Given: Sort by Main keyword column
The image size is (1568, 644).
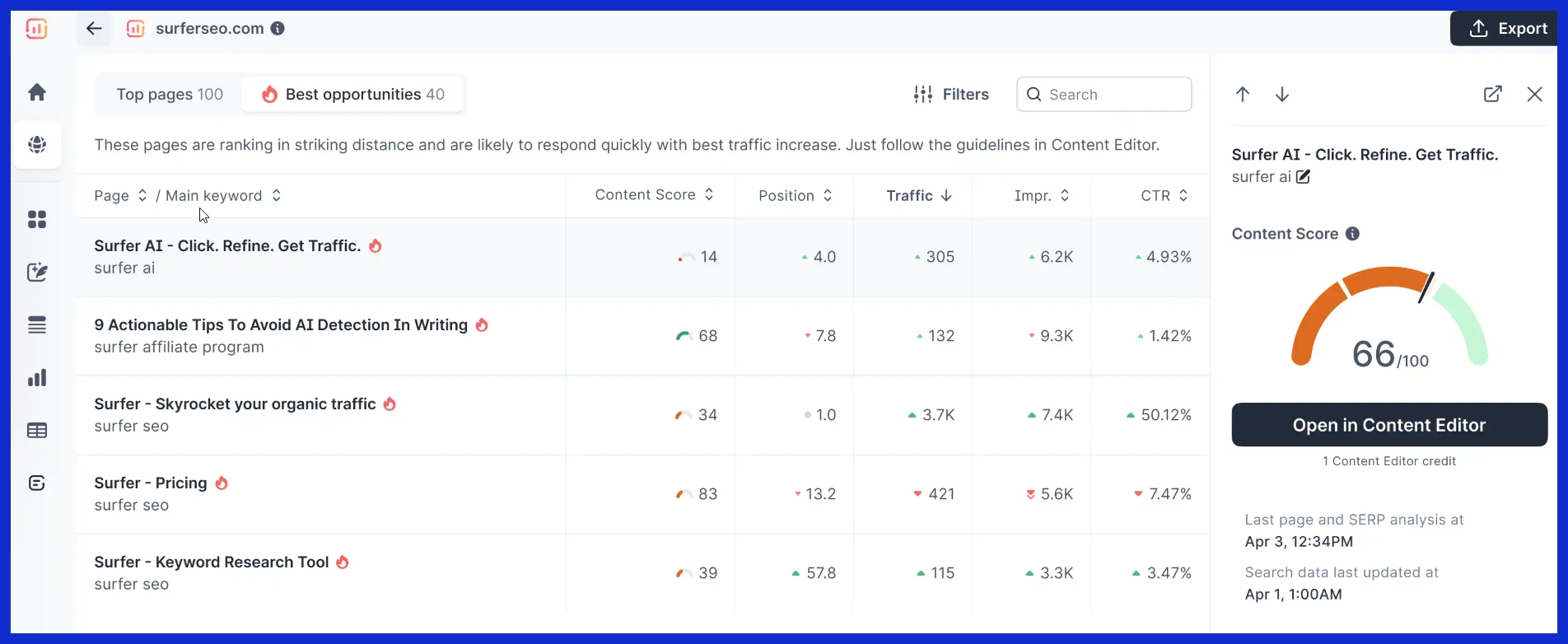Looking at the screenshot, I should (223, 196).
